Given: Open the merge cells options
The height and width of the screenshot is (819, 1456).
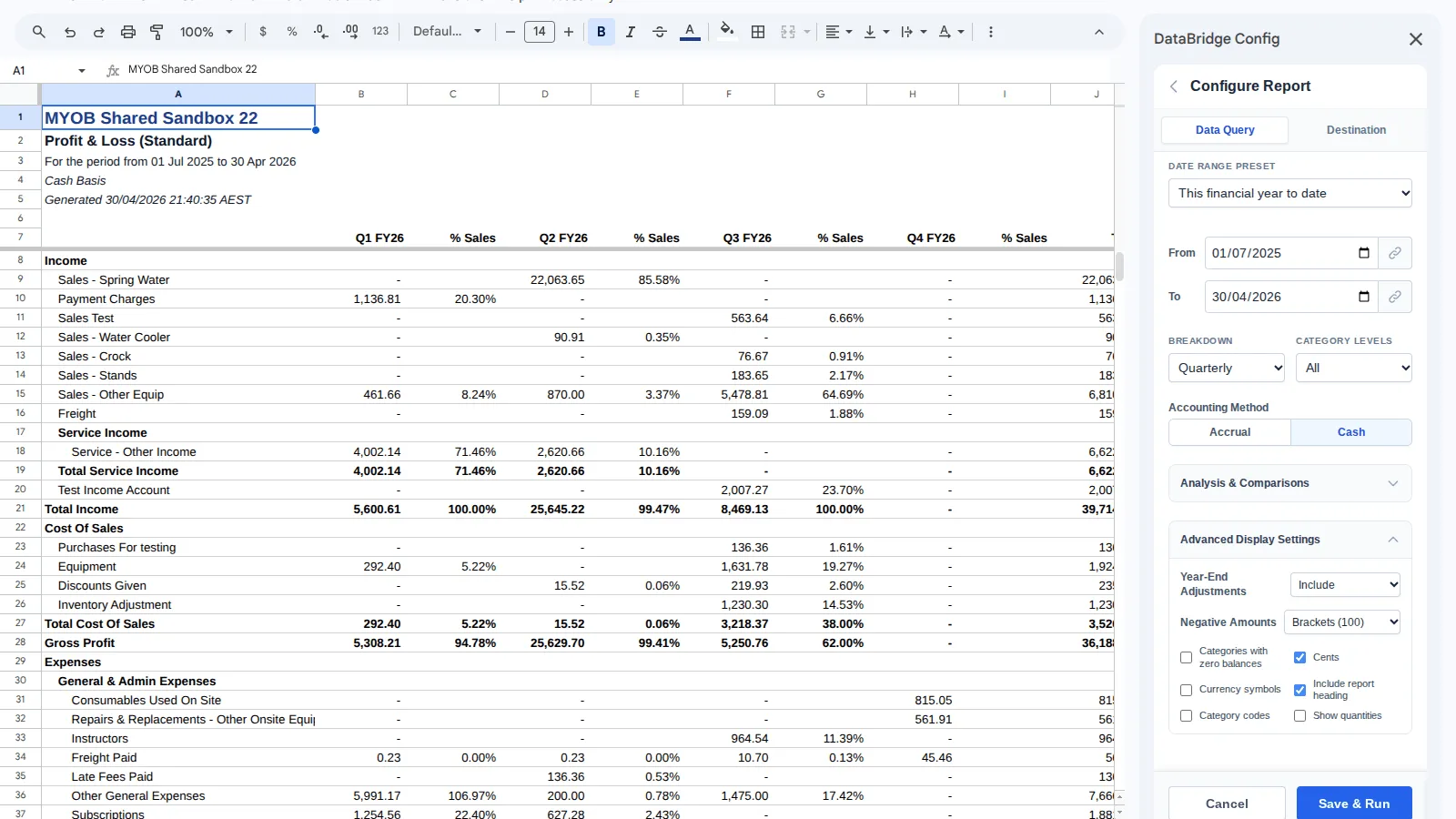Looking at the screenshot, I should pyautogui.click(x=794, y=32).
